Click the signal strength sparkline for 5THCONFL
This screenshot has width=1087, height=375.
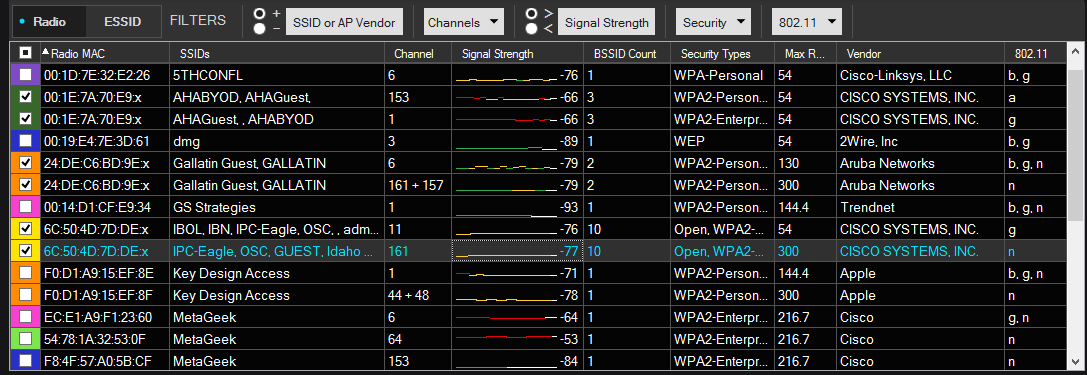506,75
